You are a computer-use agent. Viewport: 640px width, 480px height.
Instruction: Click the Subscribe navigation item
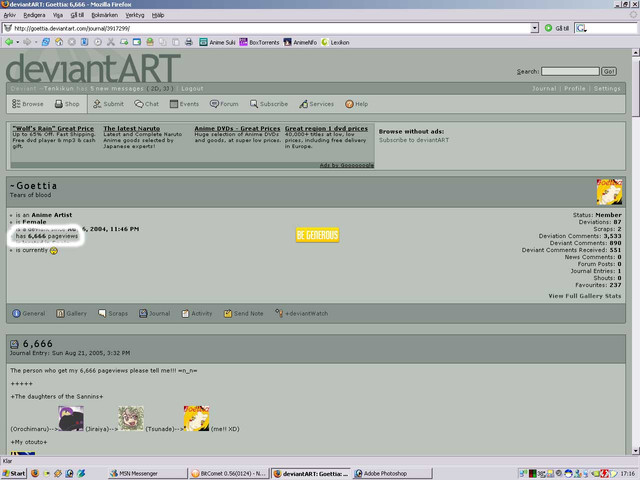[269, 104]
